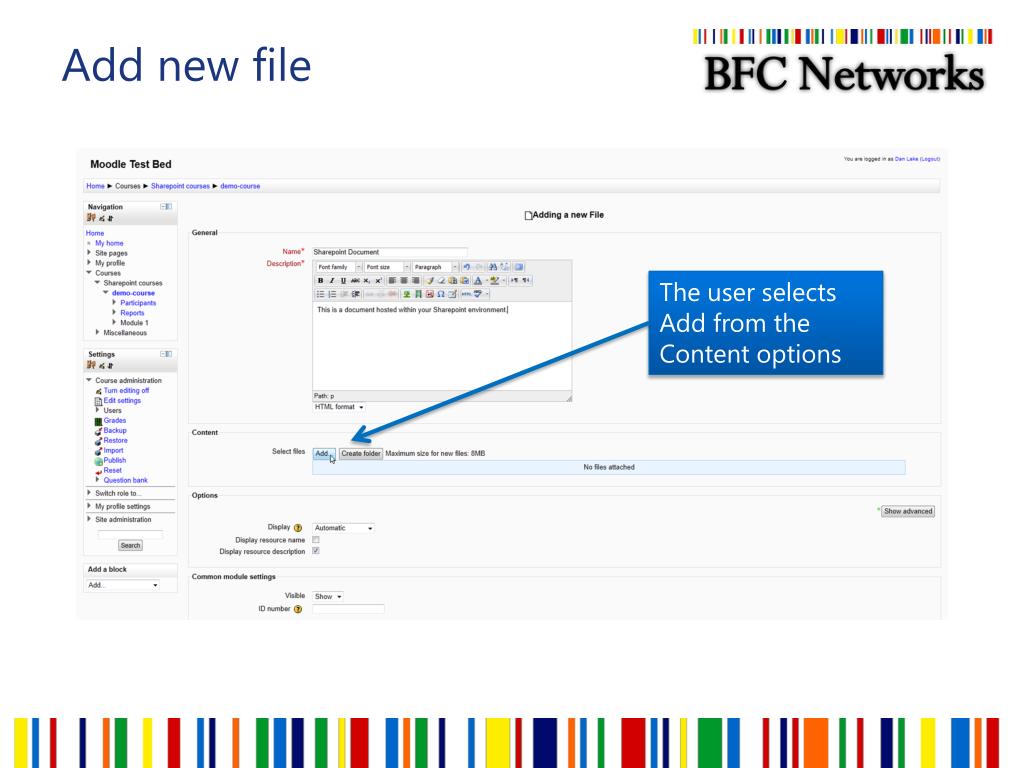The image size is (1024, 768).
Task: Click the clean up messy code brush icon
Action: [x=430, y=281]
